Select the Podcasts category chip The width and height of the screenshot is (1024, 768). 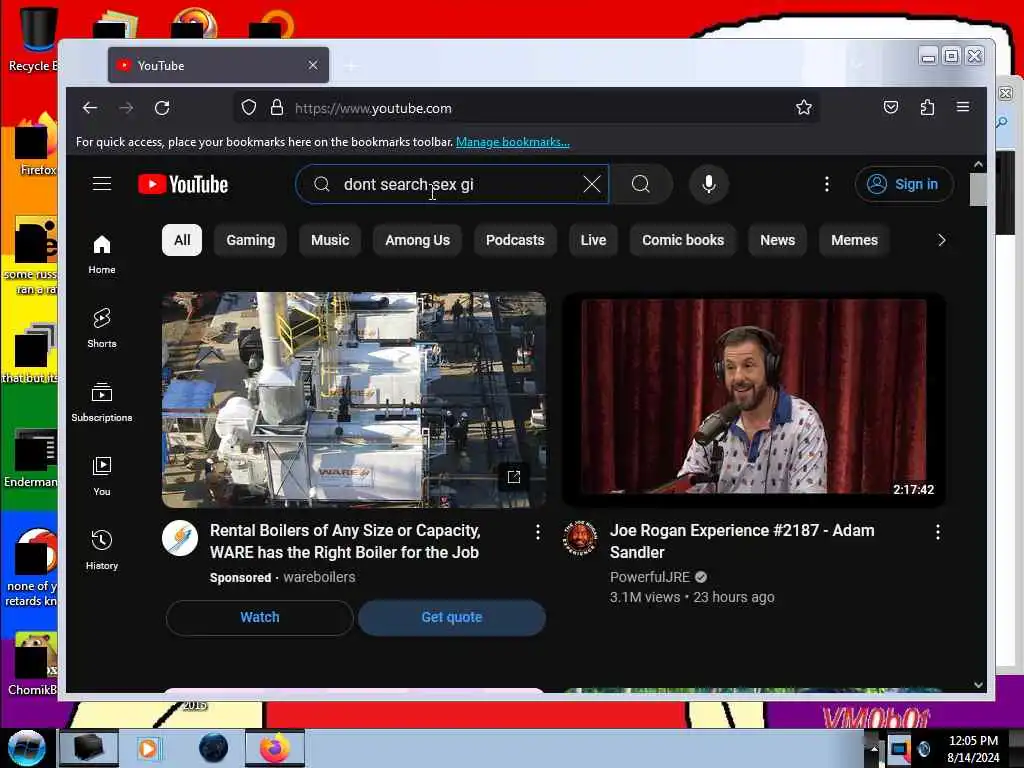click(515, 240)
